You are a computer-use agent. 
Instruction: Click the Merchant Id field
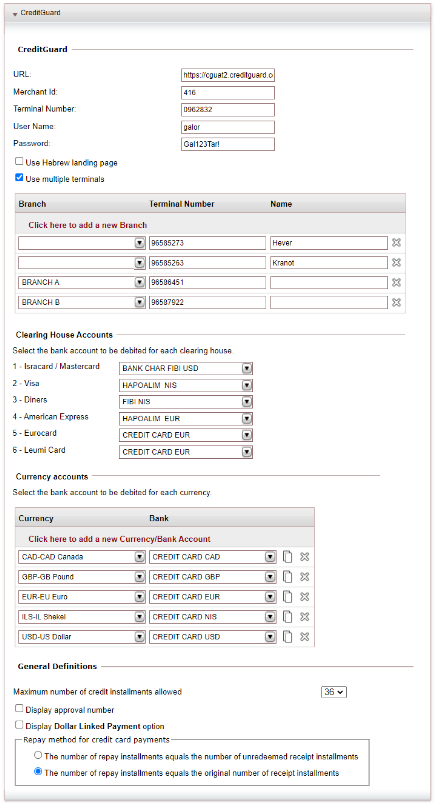click(228, 92)
